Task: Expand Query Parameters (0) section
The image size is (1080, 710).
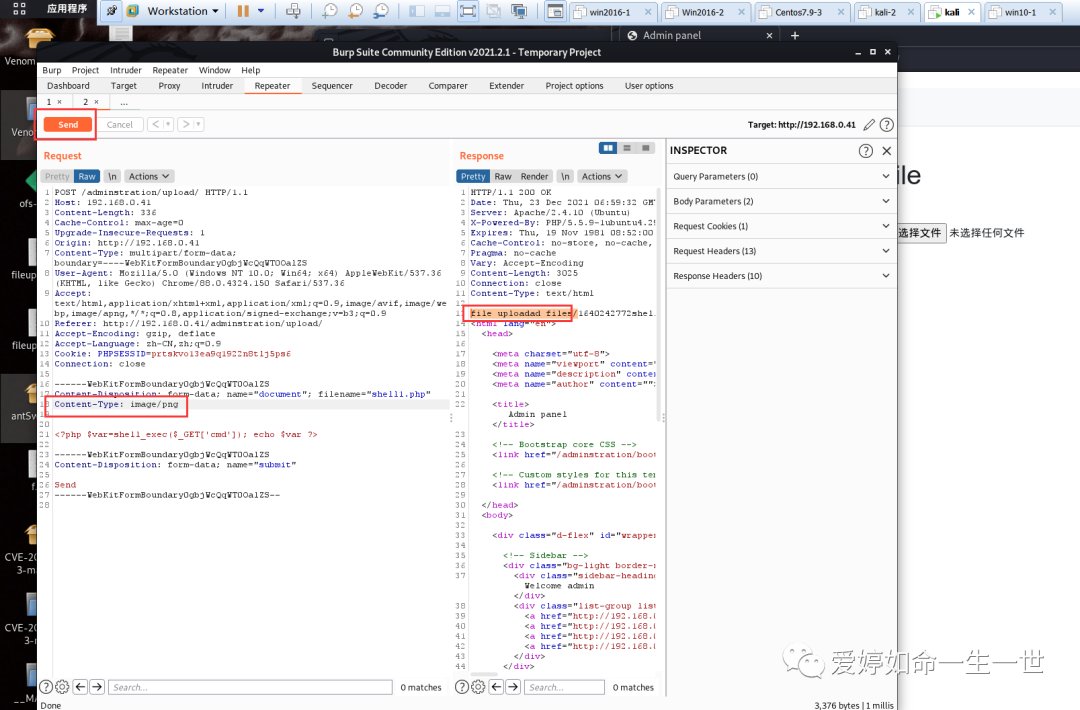Action: 781,176
